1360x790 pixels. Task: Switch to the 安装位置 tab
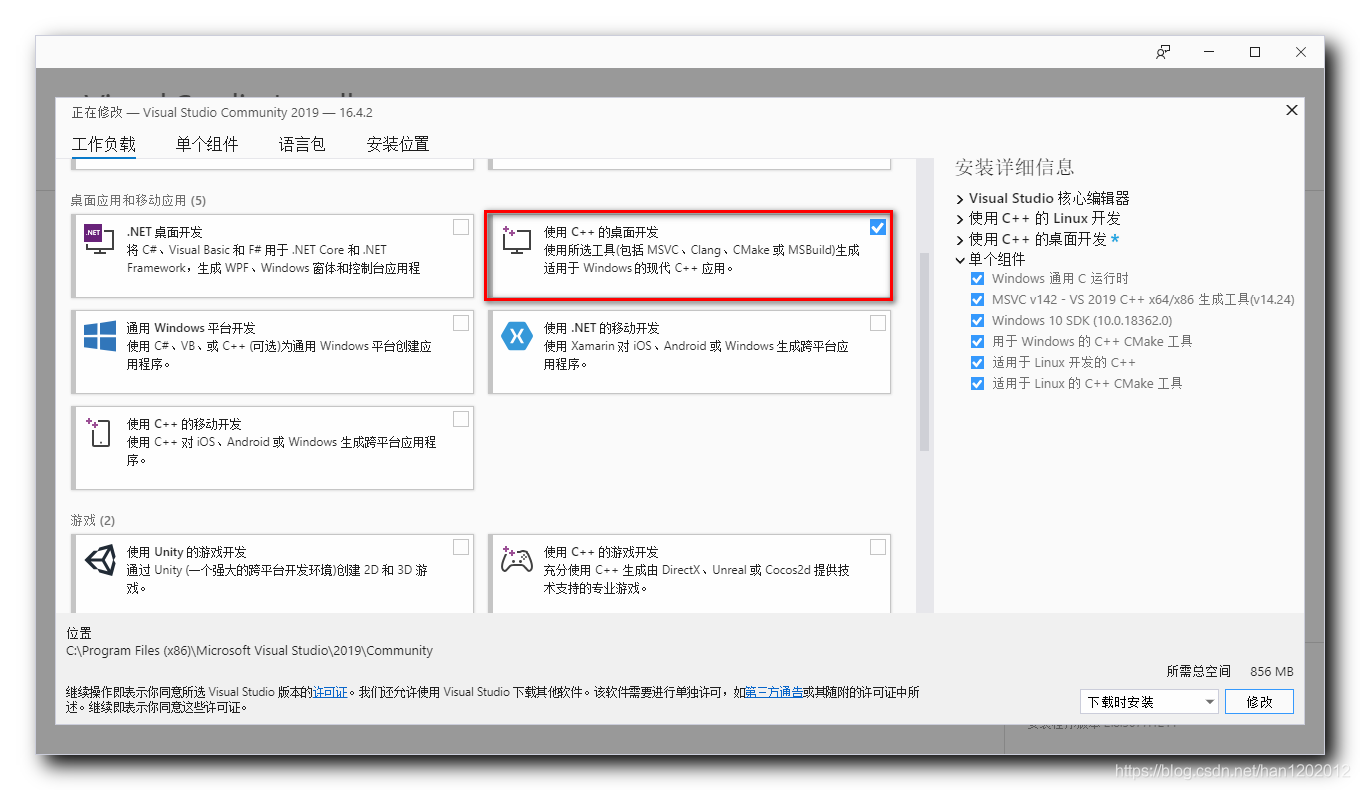pyautogui.click(x=398, y=144)
